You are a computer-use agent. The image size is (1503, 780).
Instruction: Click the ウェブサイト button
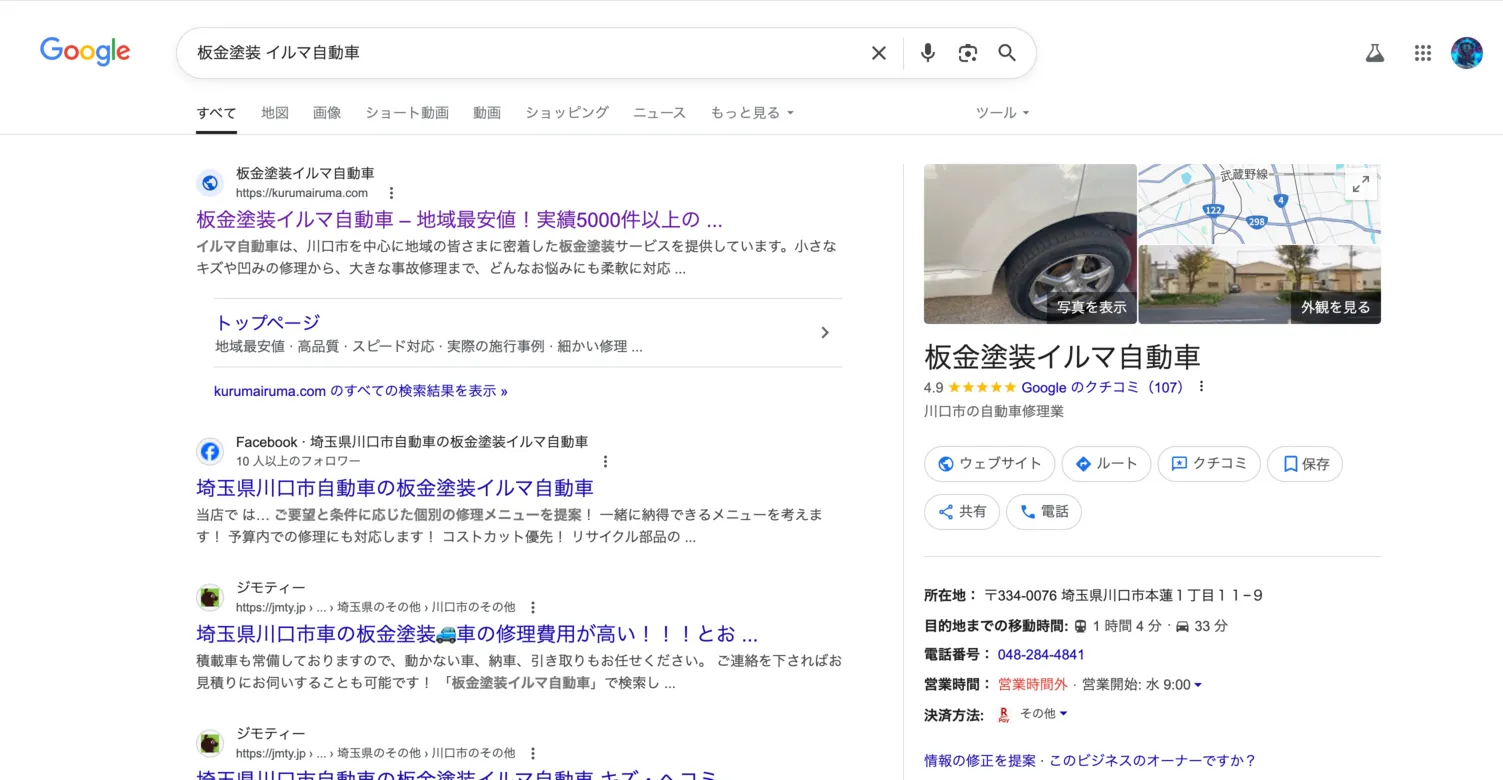tap(990, 464)
